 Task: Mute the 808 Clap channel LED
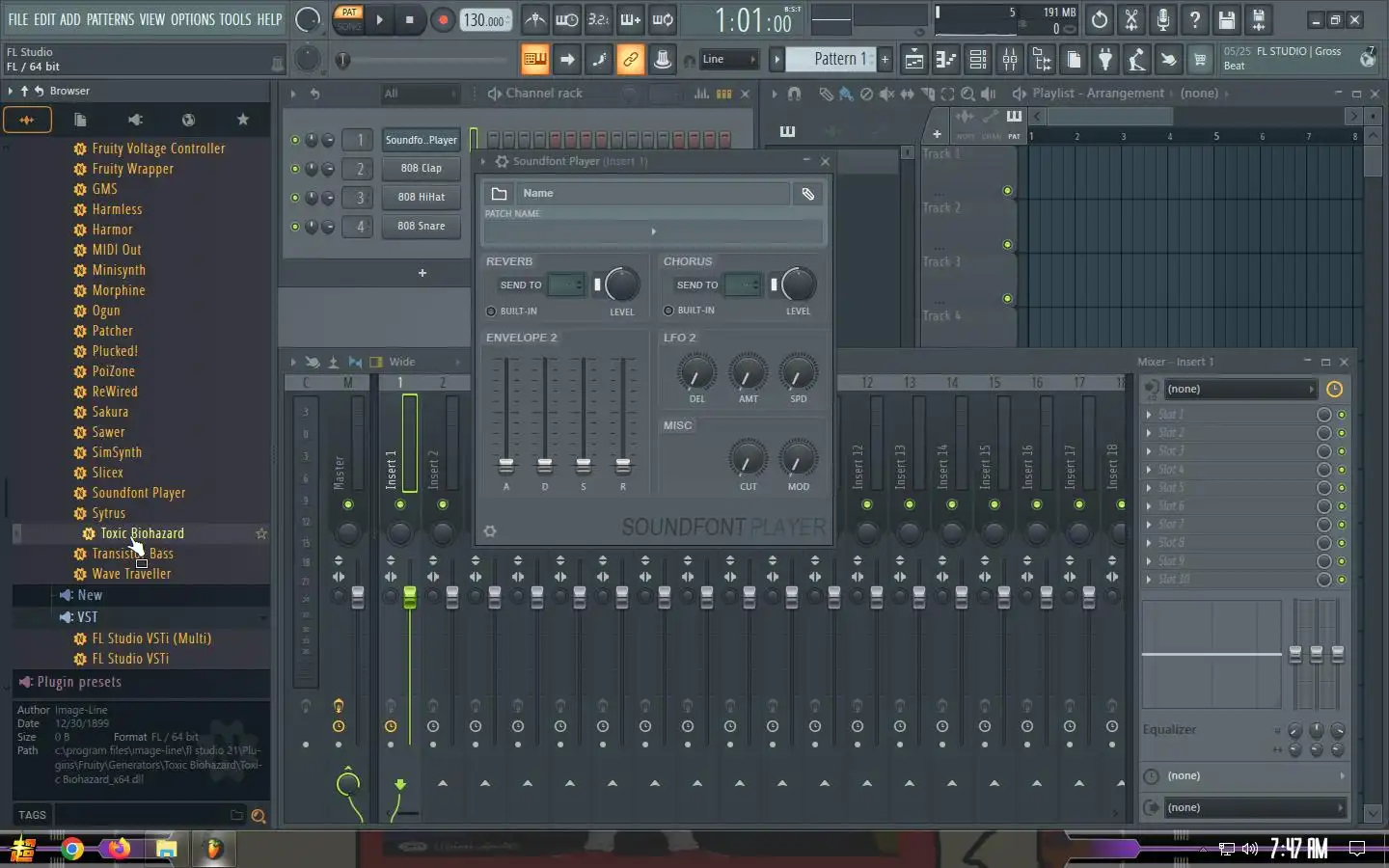pyautogui.click(x=295, y=169)
